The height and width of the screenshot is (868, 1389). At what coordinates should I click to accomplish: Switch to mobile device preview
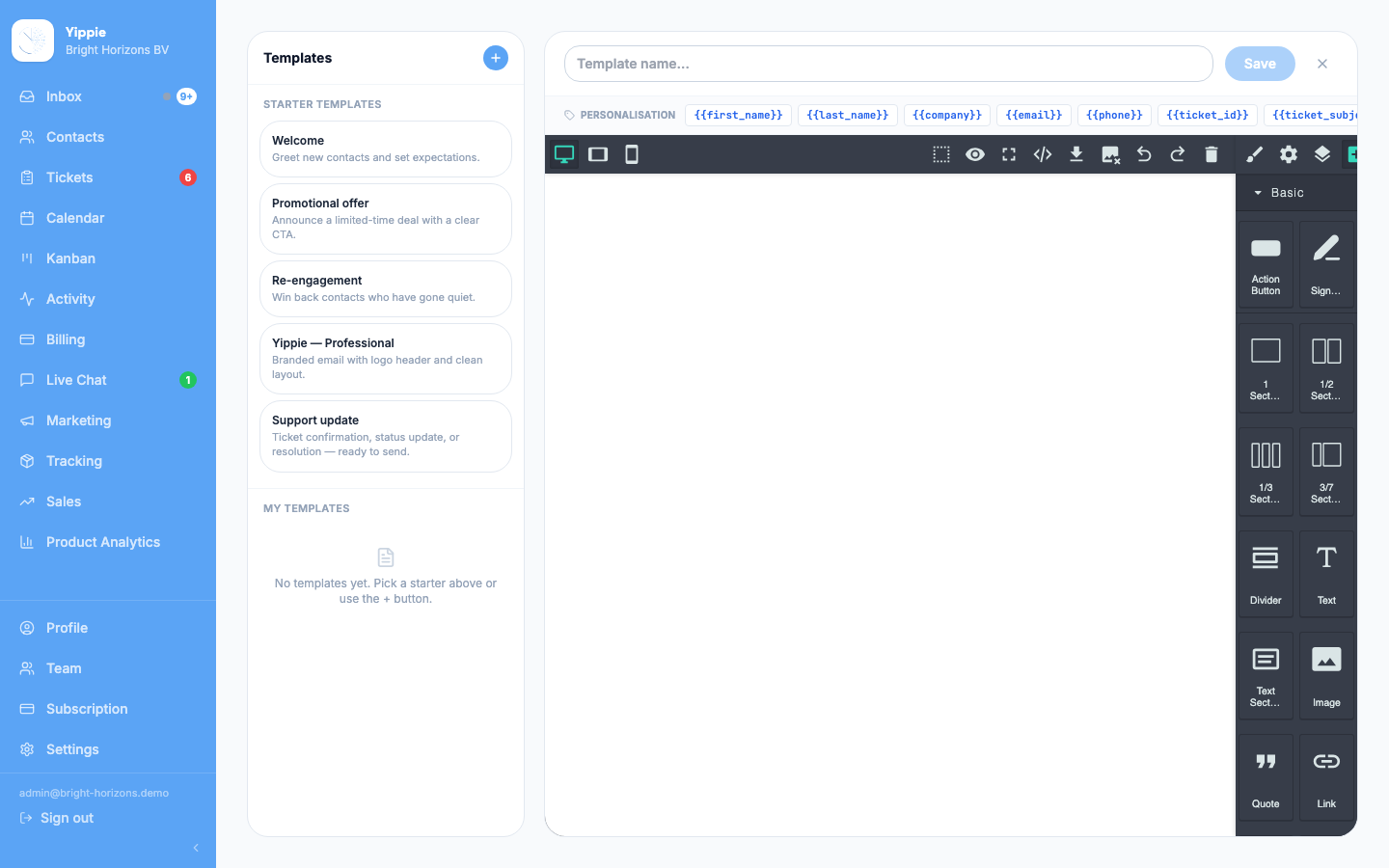pos(632,154)
